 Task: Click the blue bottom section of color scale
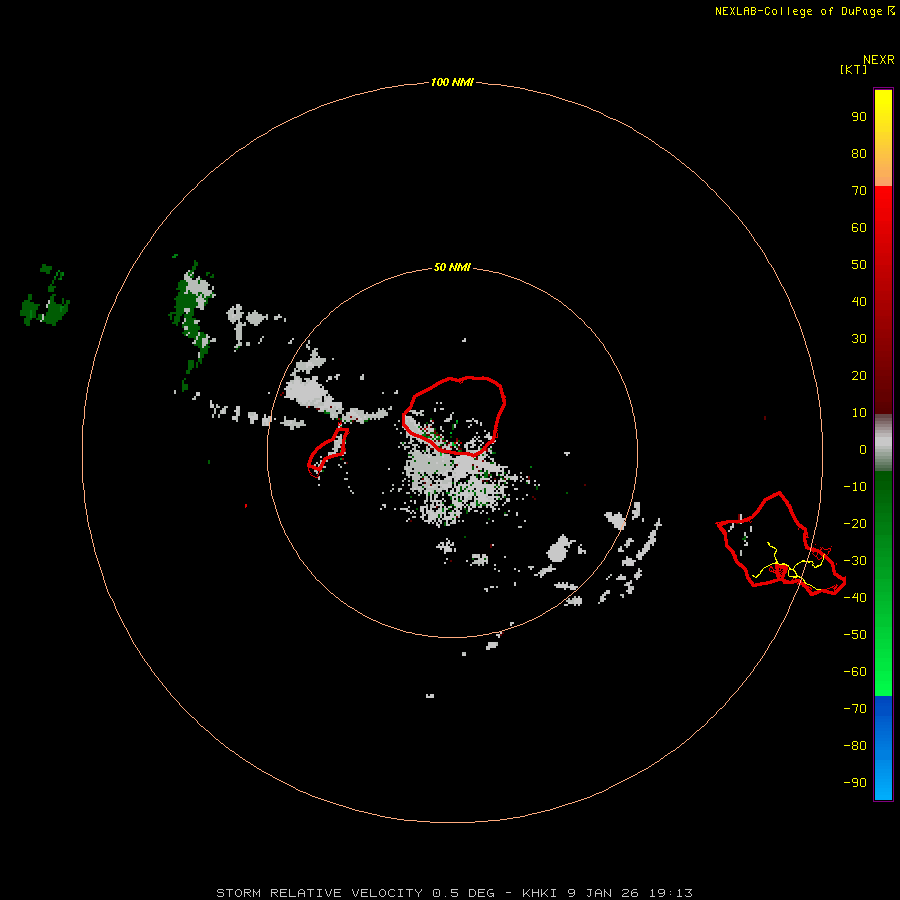pos(883,748)
